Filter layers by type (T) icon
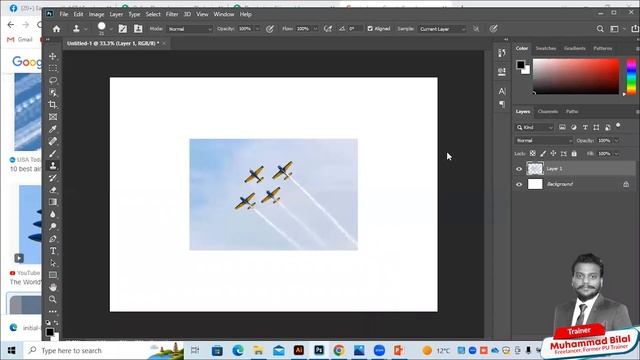This screenshot has width=640, height=360. tap(585, 127)
